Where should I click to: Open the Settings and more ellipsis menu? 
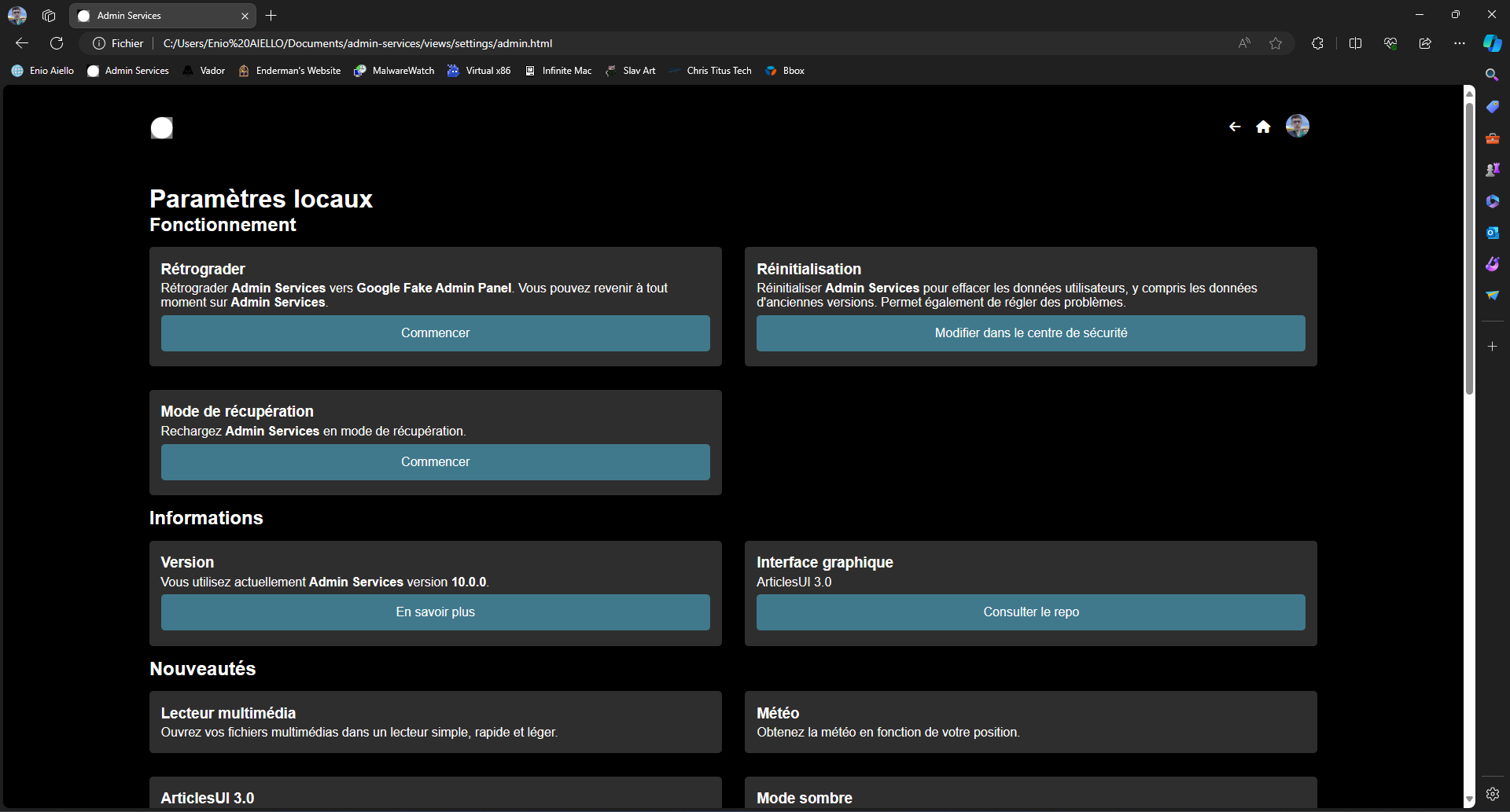coord(1460,43)
